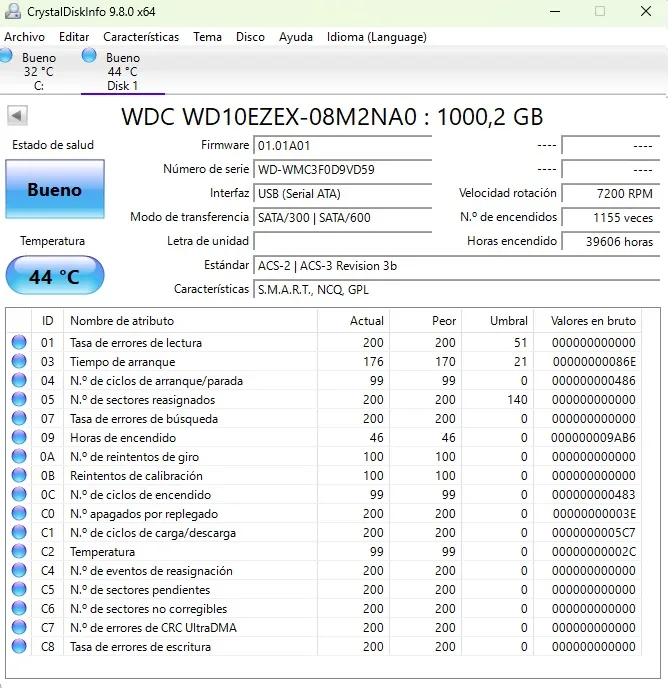Click the Firmware field 01.01A01
The image size is (668, 688).
[342, 145]
